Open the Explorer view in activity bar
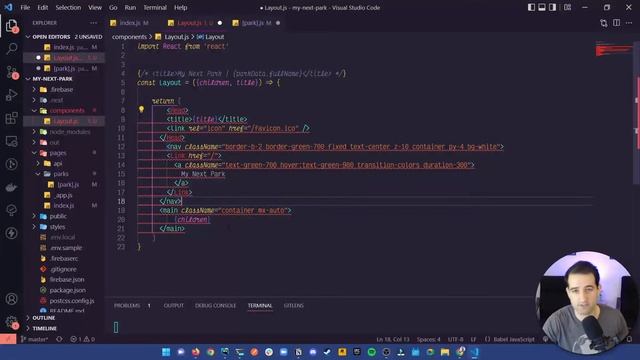This screenshot has width=640, height=360. (11, 26)
